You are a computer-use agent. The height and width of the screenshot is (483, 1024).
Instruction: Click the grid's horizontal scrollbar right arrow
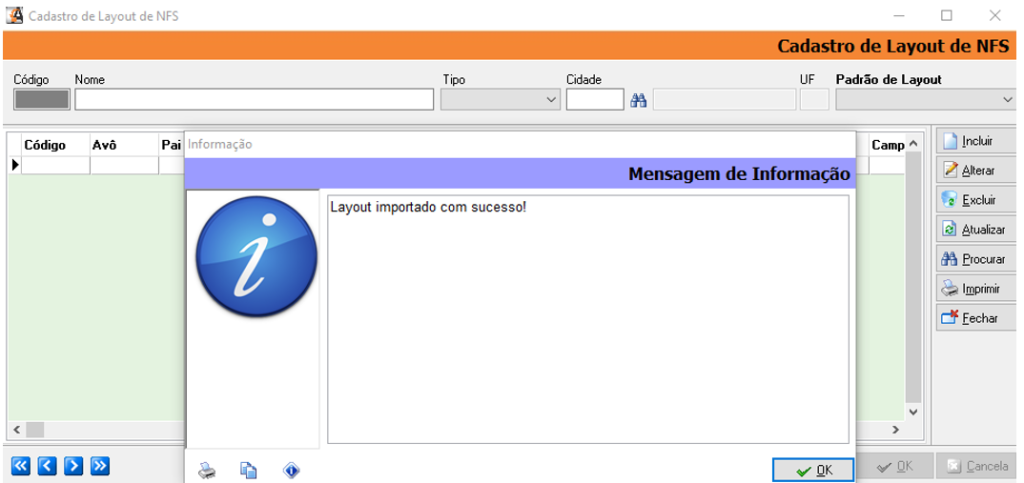tap(895, 429)
